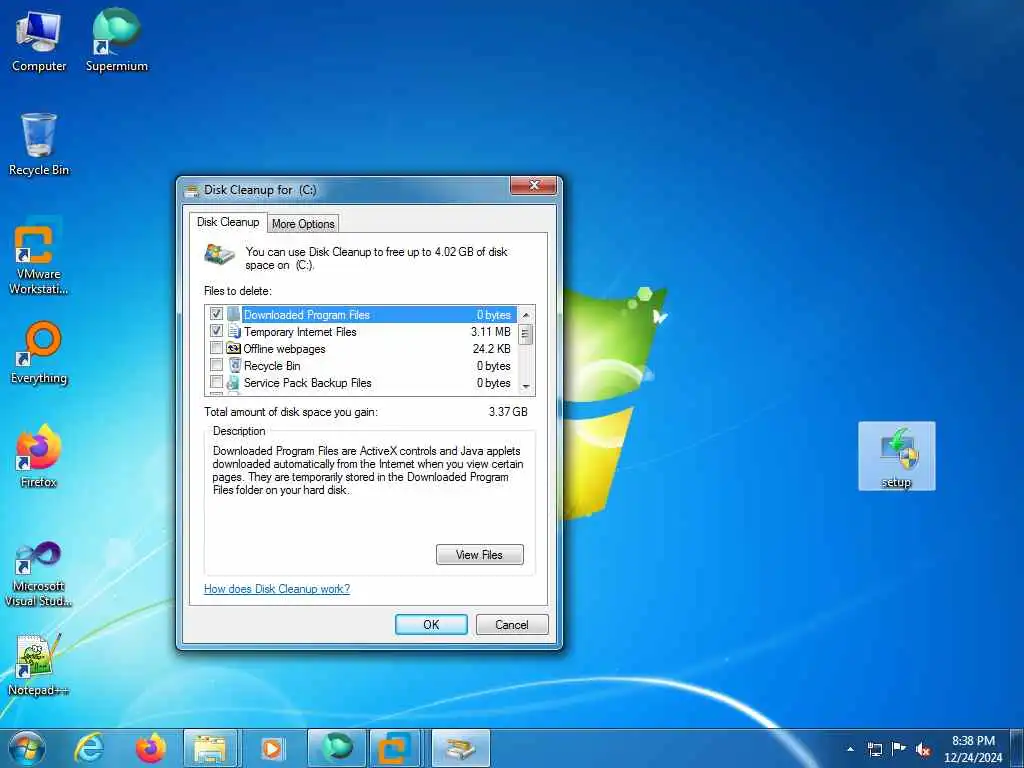The width and height of the screenshot is (1024, 768).
Task: Click the Temporary Internet Files item icon
Action: [x=234, y=331]
